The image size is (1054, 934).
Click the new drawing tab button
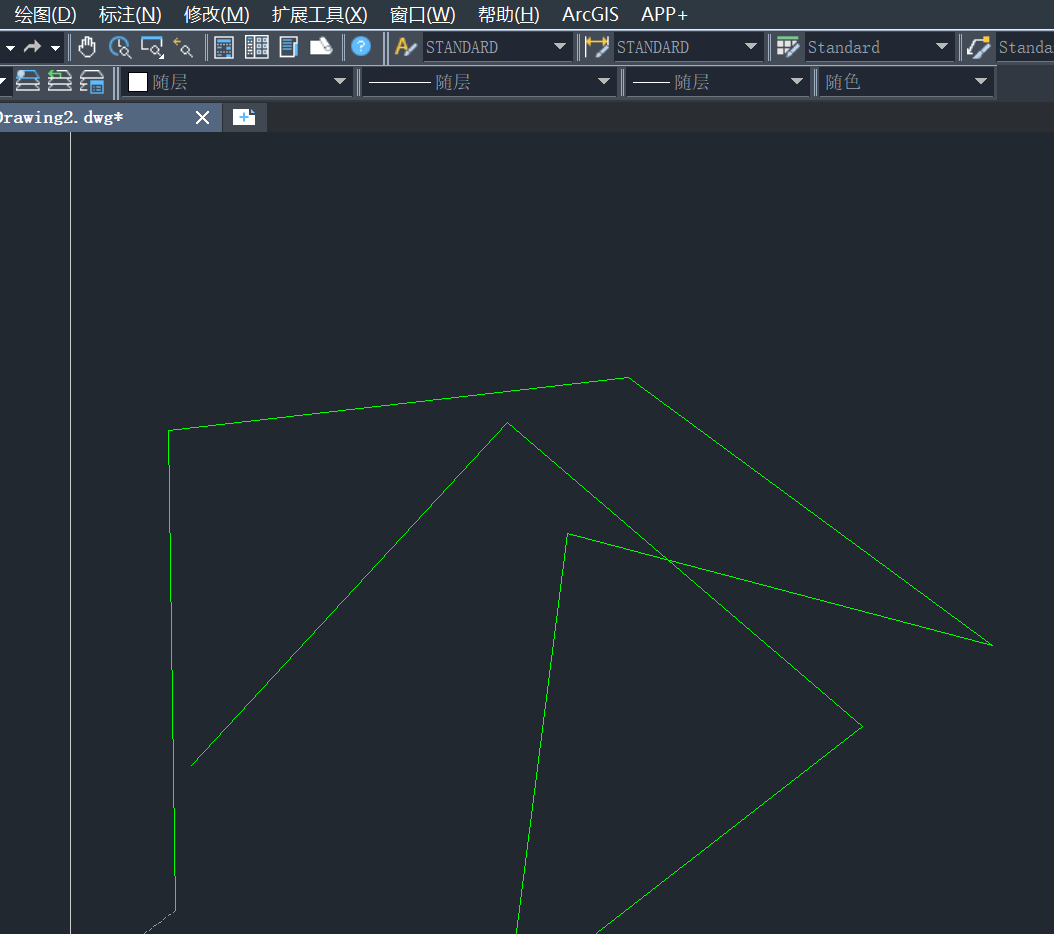(244, 117)
